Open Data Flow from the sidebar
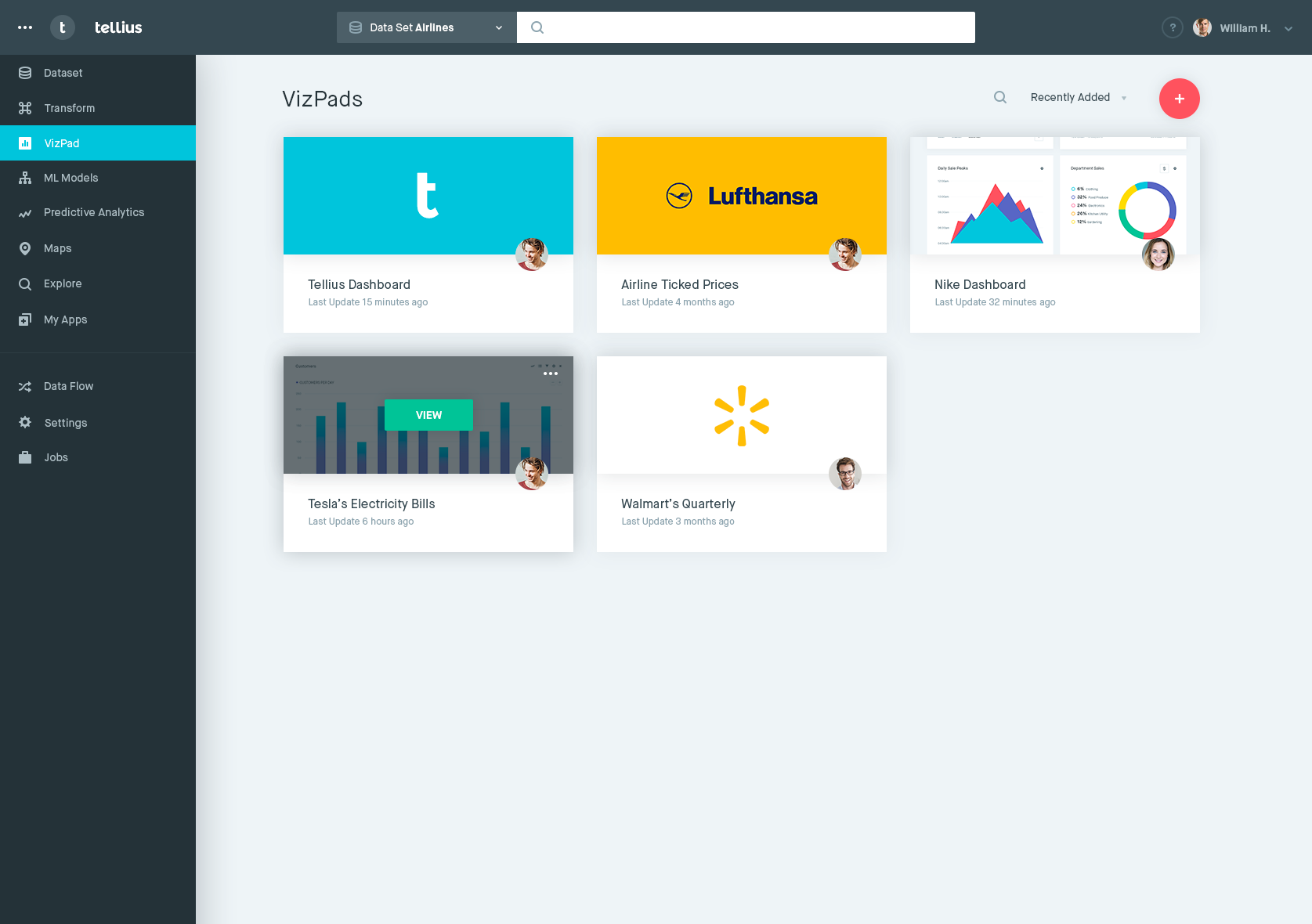 click(98, 387)
